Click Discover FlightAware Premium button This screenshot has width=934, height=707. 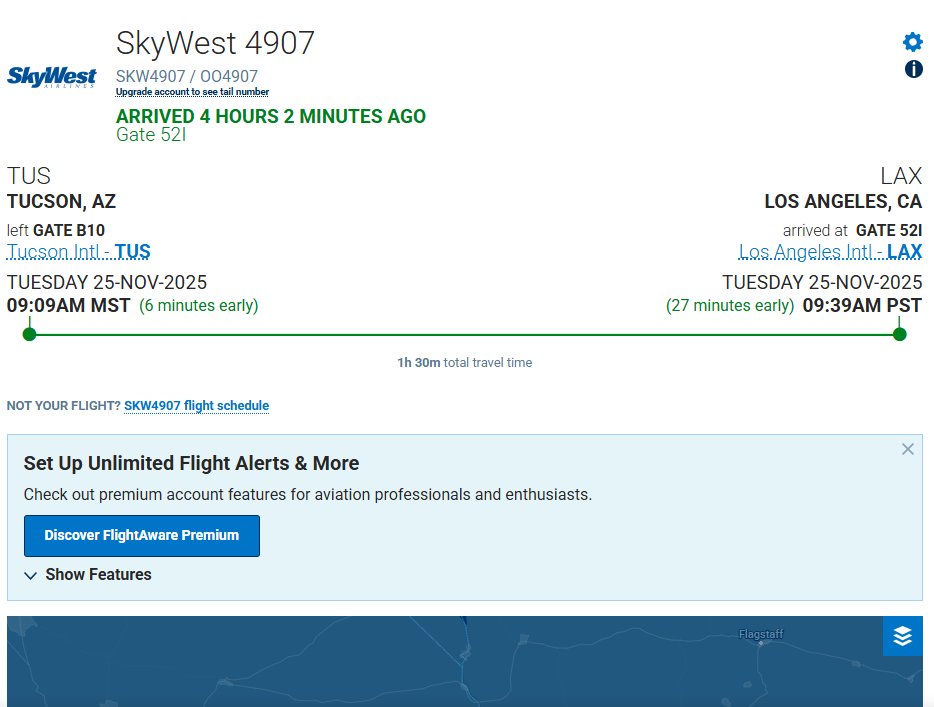(x=142, y=535)
